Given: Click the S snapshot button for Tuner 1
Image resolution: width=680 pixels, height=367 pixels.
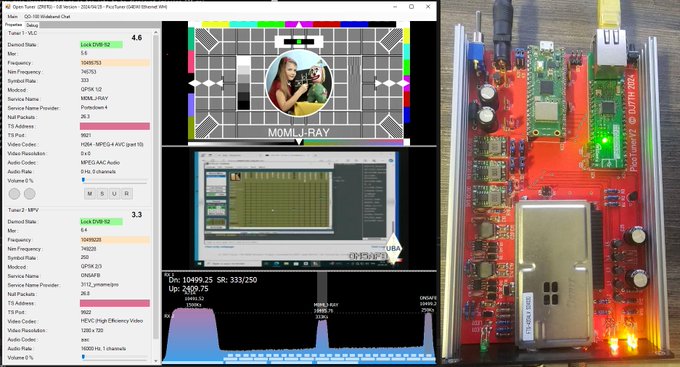Looking at the screenshot, I should [102, 193].
